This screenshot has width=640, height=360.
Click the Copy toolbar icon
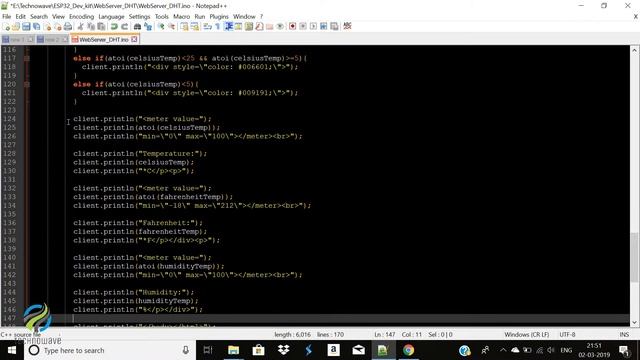coord(91,27)
